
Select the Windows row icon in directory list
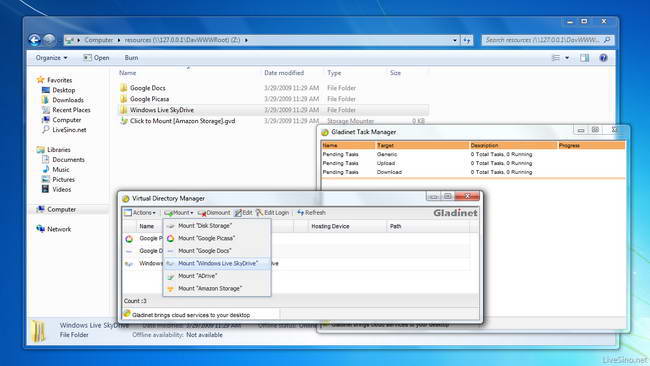point(129,264)
